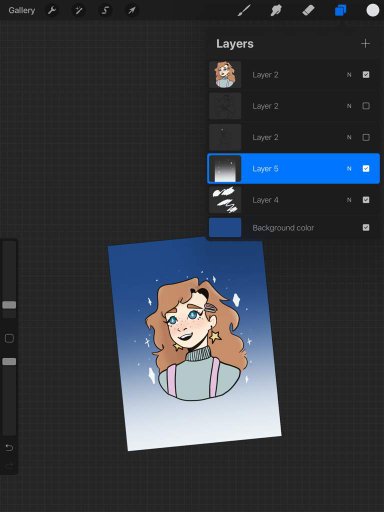The height and width of the screenshot is (512, 384).
Task: Select the Smudge finger tool
Action: 276,10
